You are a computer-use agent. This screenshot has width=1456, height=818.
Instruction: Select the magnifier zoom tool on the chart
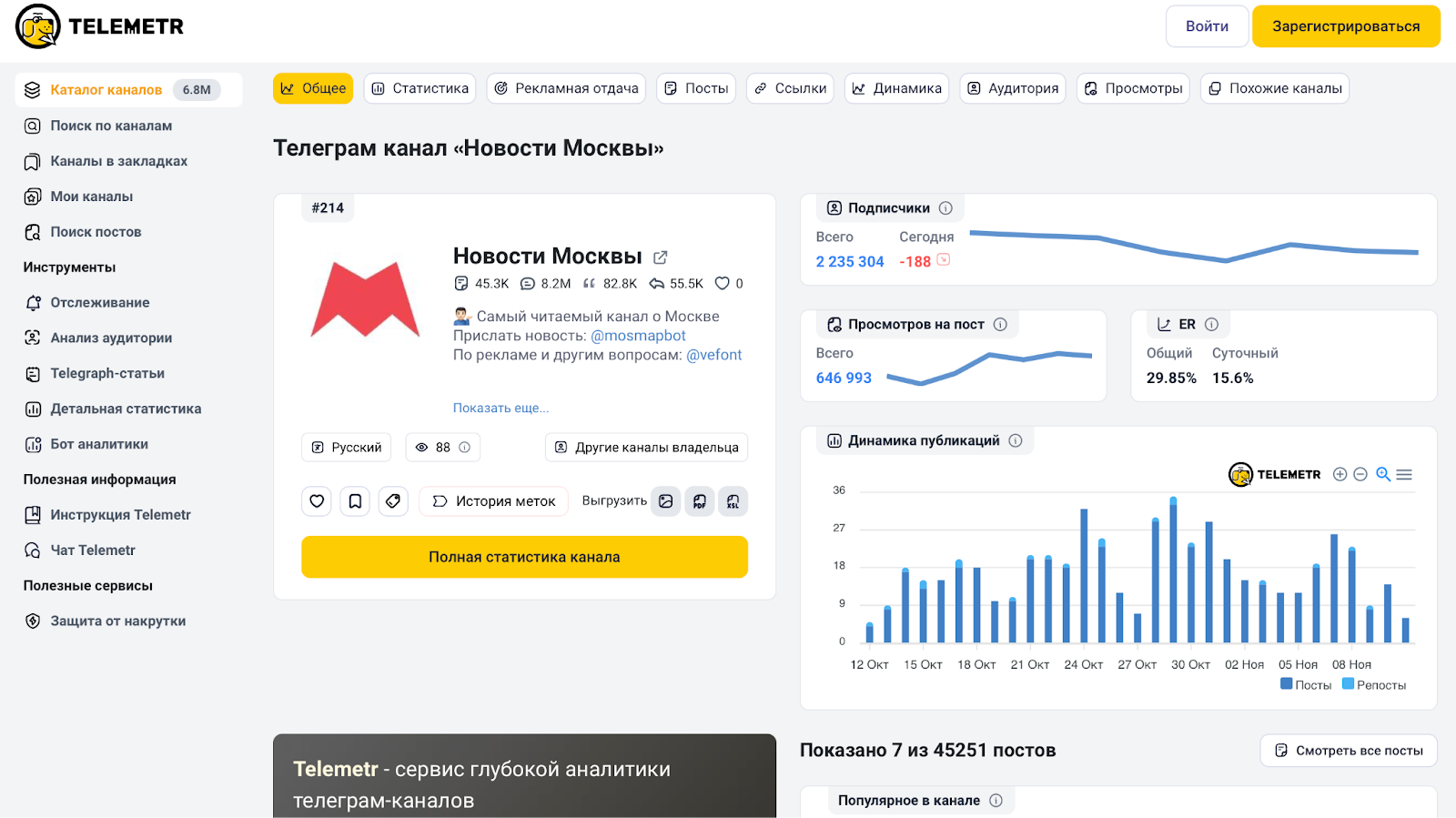(x=1383, y=474)
